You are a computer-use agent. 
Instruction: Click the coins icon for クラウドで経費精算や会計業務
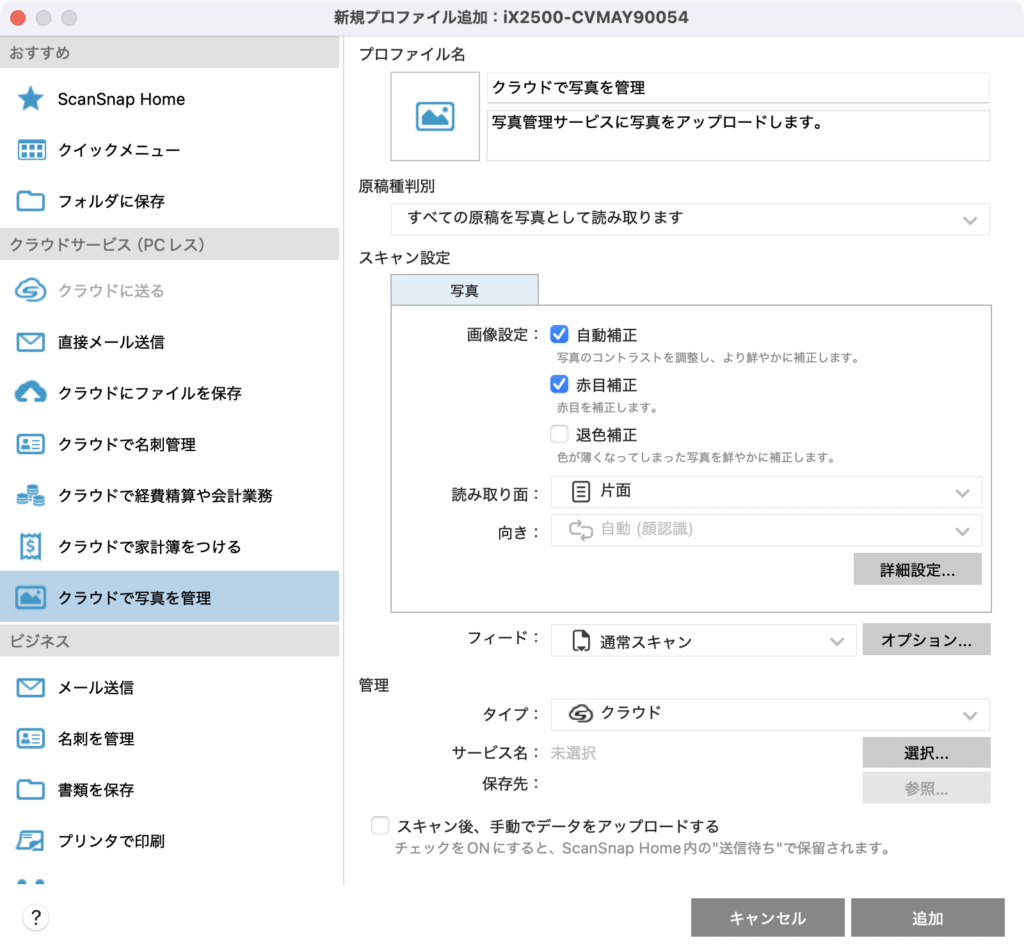click(31, 495)
